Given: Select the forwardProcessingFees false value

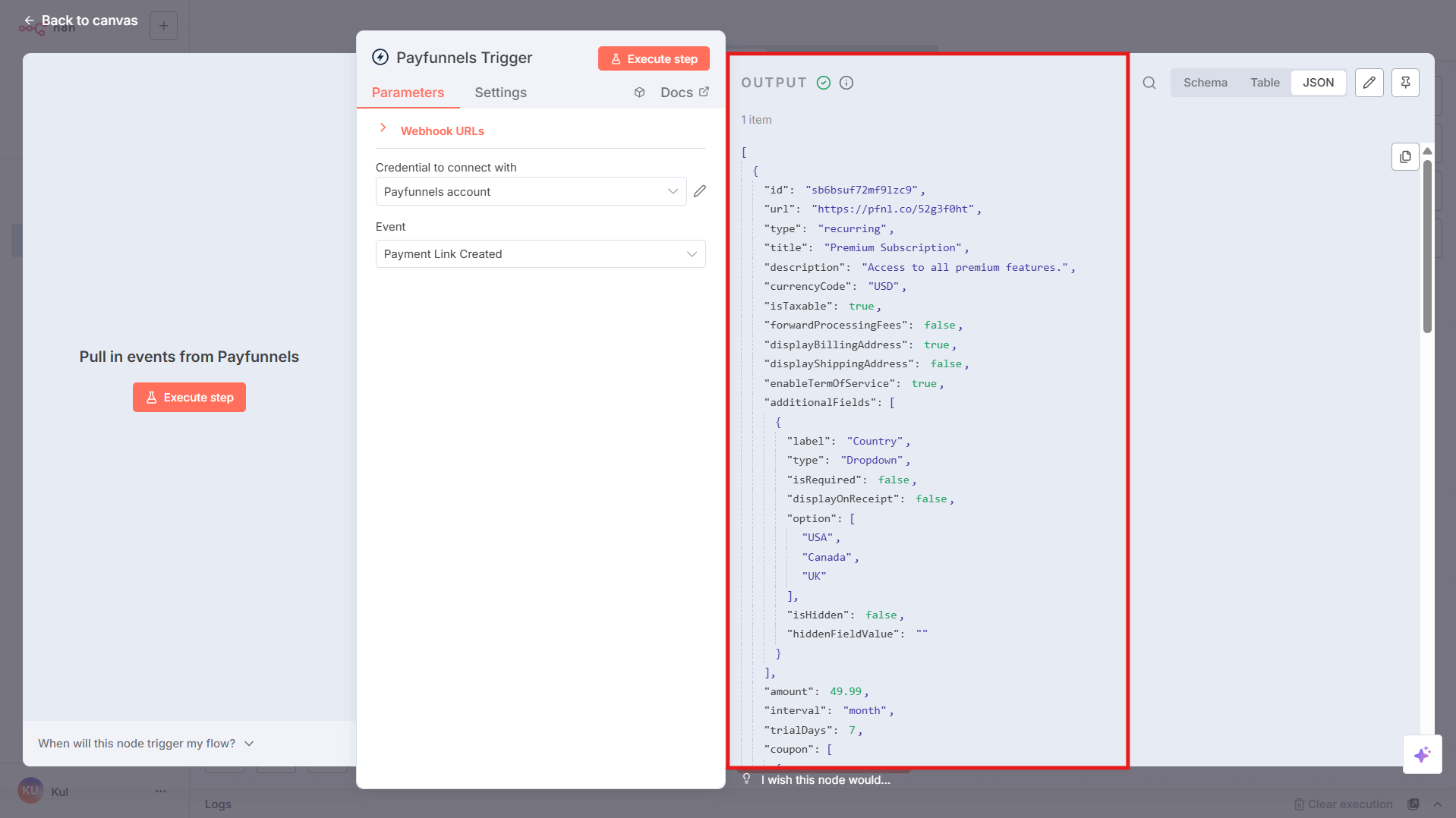Looking at the screenshot, I should point(940,325).
